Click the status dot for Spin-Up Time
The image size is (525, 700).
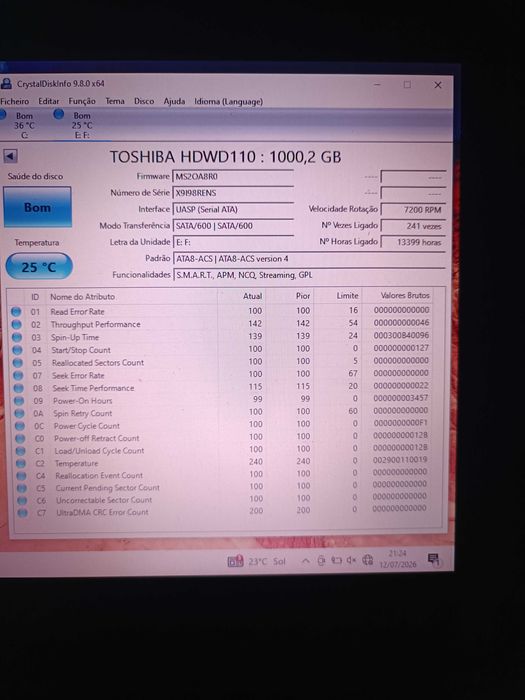(17, 337)
